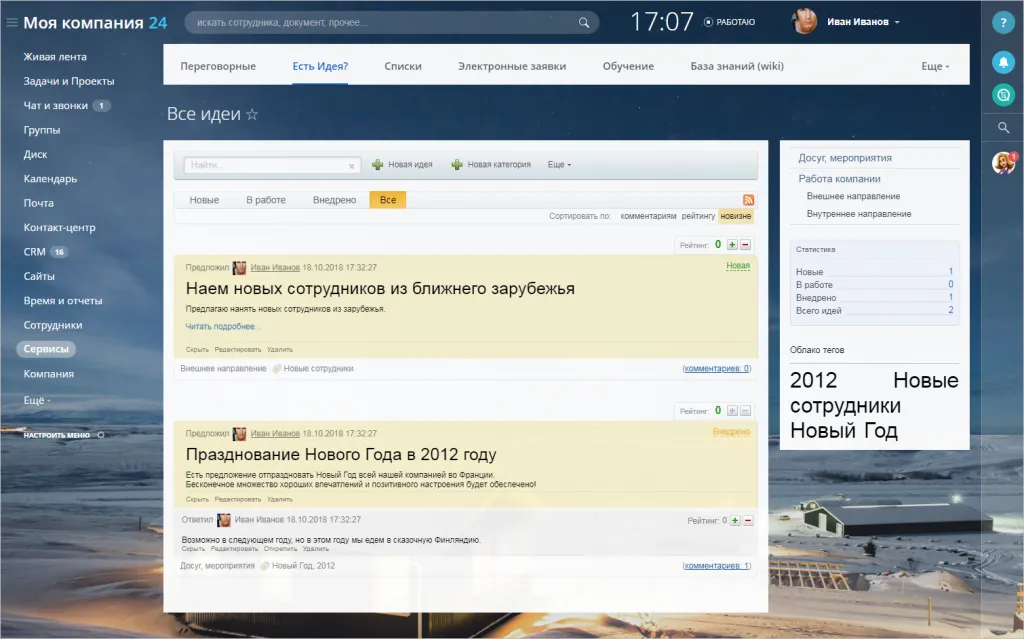Click the Новая категория button
1024x639 pixels.
pyautogui.click(x=491, y=165)
